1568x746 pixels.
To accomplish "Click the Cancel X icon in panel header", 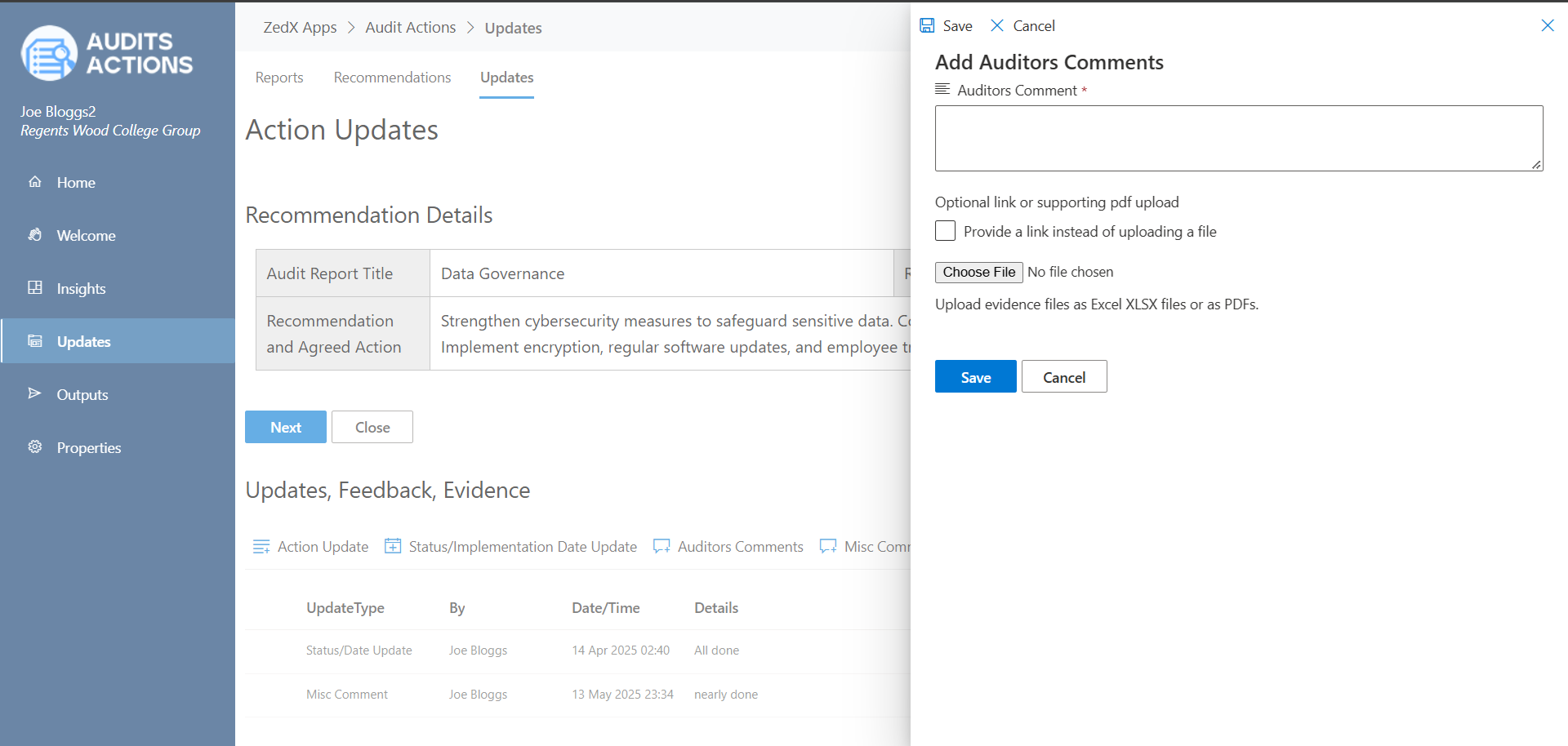I will pos(997,25).
